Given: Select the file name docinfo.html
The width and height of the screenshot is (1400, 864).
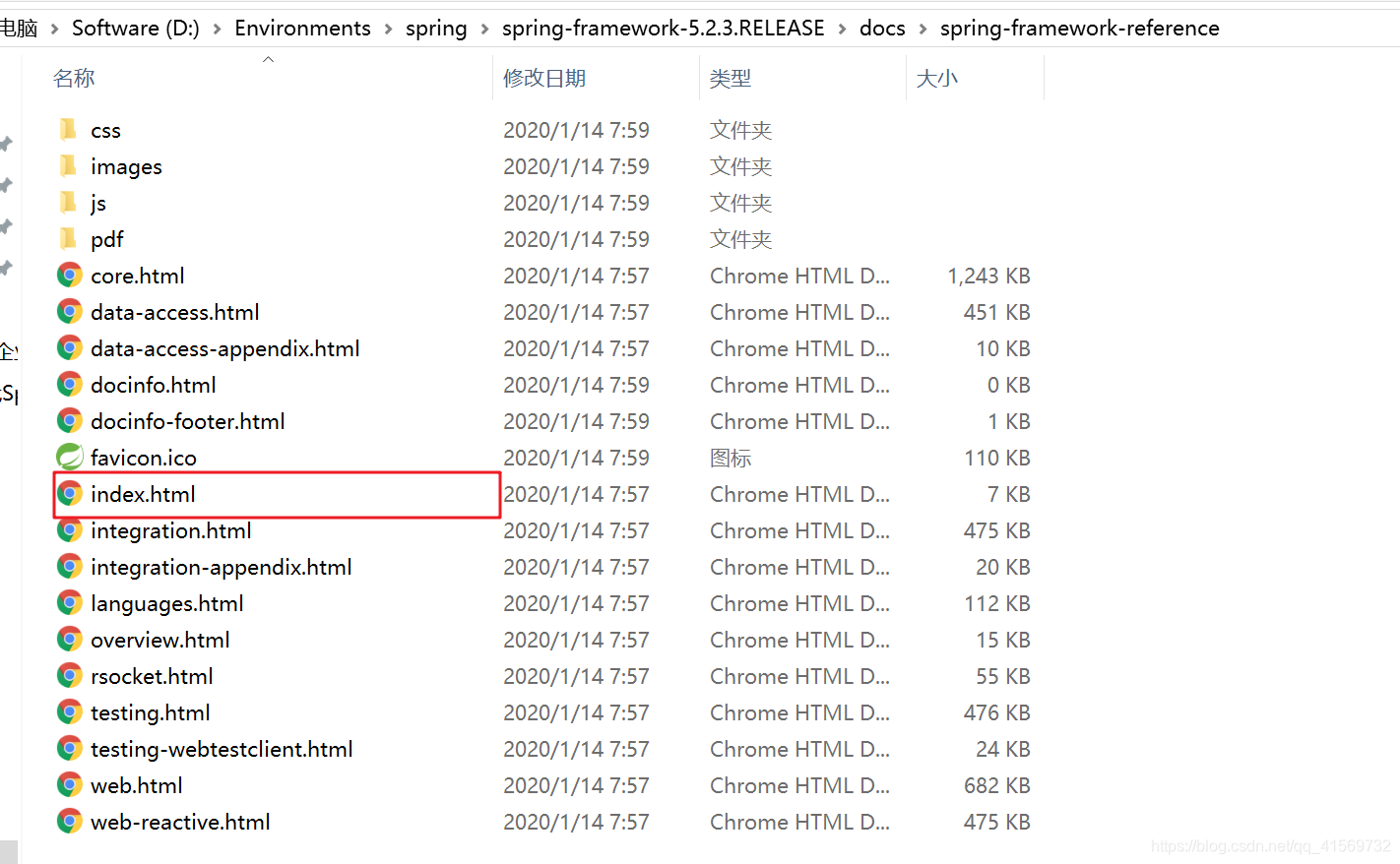Looking at the screenshot, I should (154, 385).
